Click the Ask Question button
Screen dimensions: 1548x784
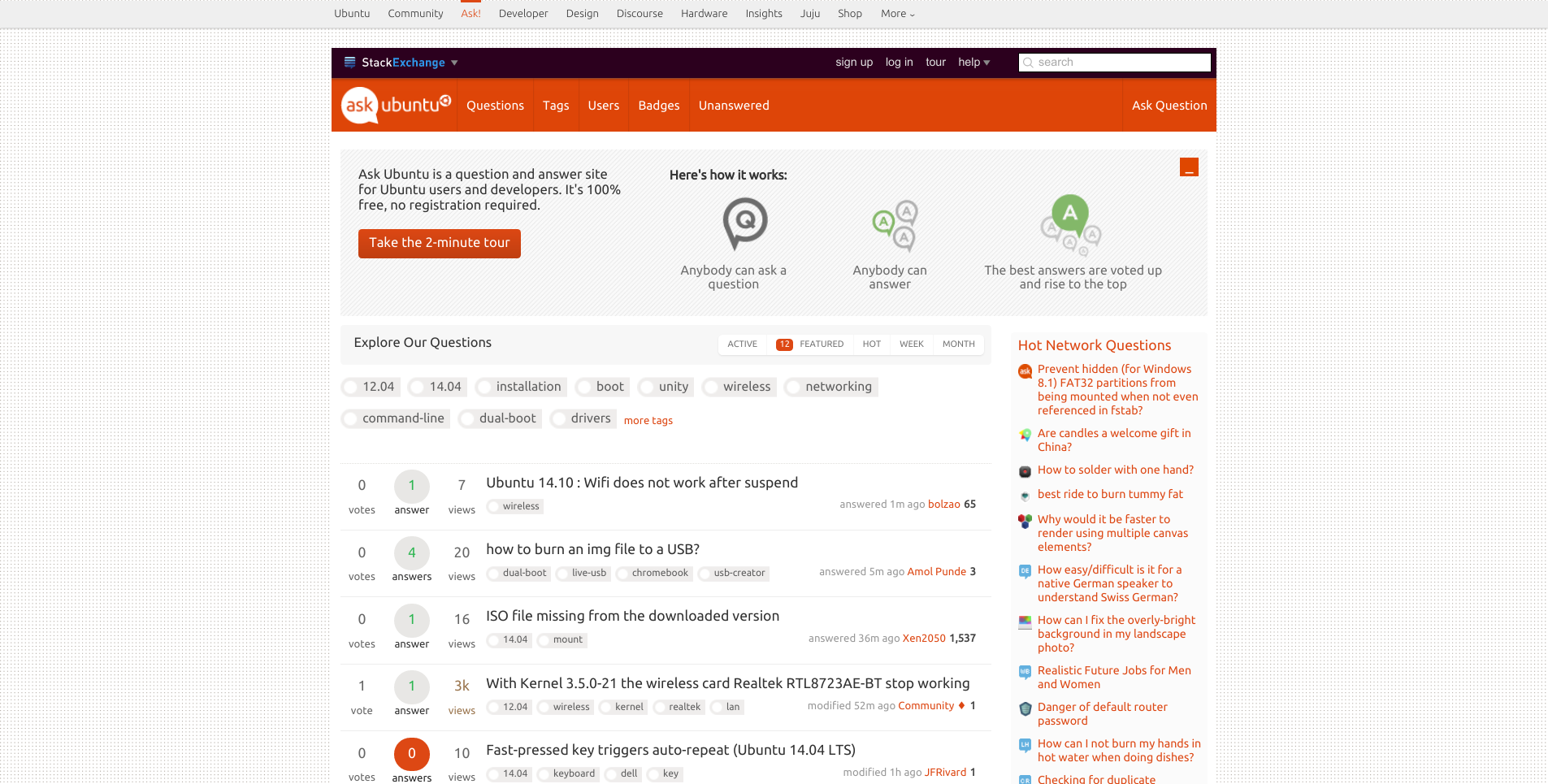click(x=1169, y=106)
